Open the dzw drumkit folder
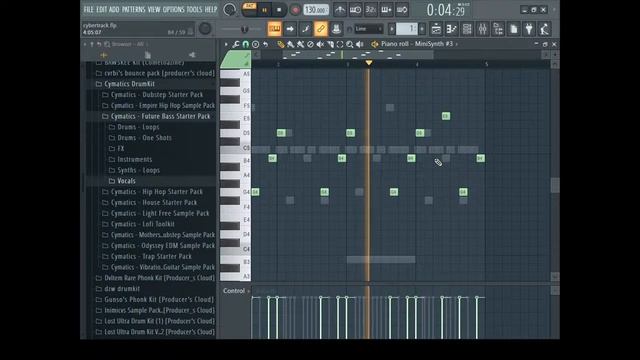This screenshot has width=640, height=360. (118, 289)
